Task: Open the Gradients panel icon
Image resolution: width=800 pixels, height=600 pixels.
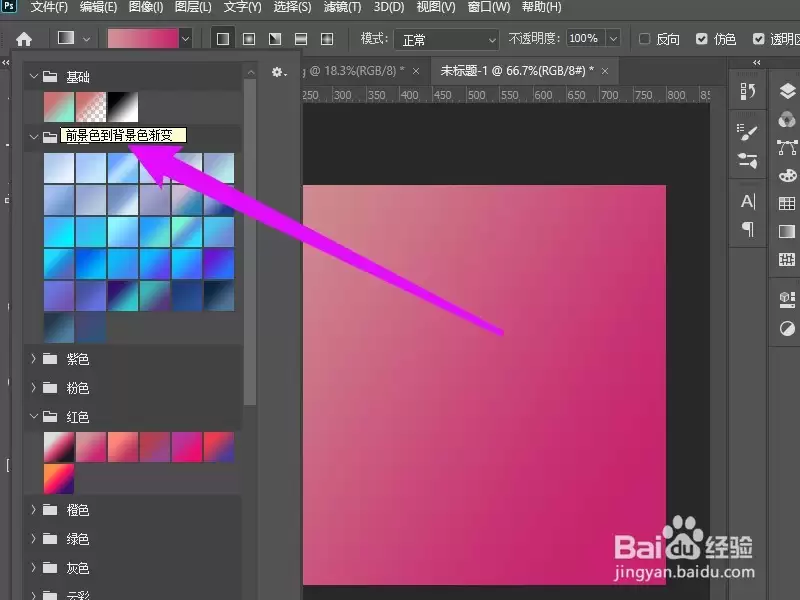Action: 787,232
